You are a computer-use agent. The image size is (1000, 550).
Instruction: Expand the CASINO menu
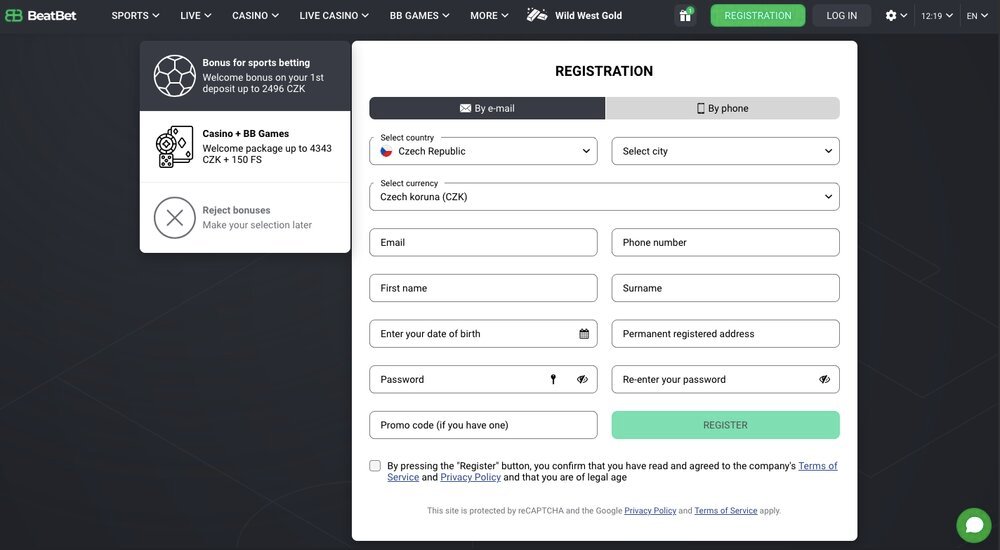(255, 15)
